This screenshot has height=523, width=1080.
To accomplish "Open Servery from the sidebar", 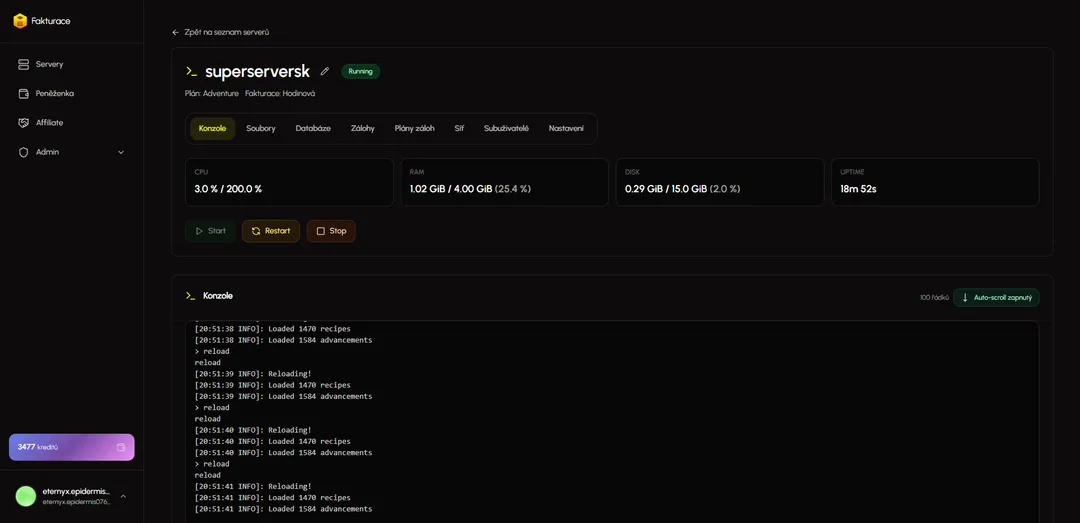I will (x=49, y=64).
